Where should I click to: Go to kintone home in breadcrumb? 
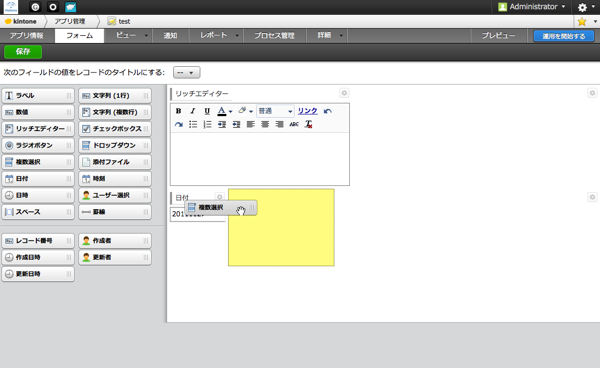pyautogui.click(x=21, y=21)
